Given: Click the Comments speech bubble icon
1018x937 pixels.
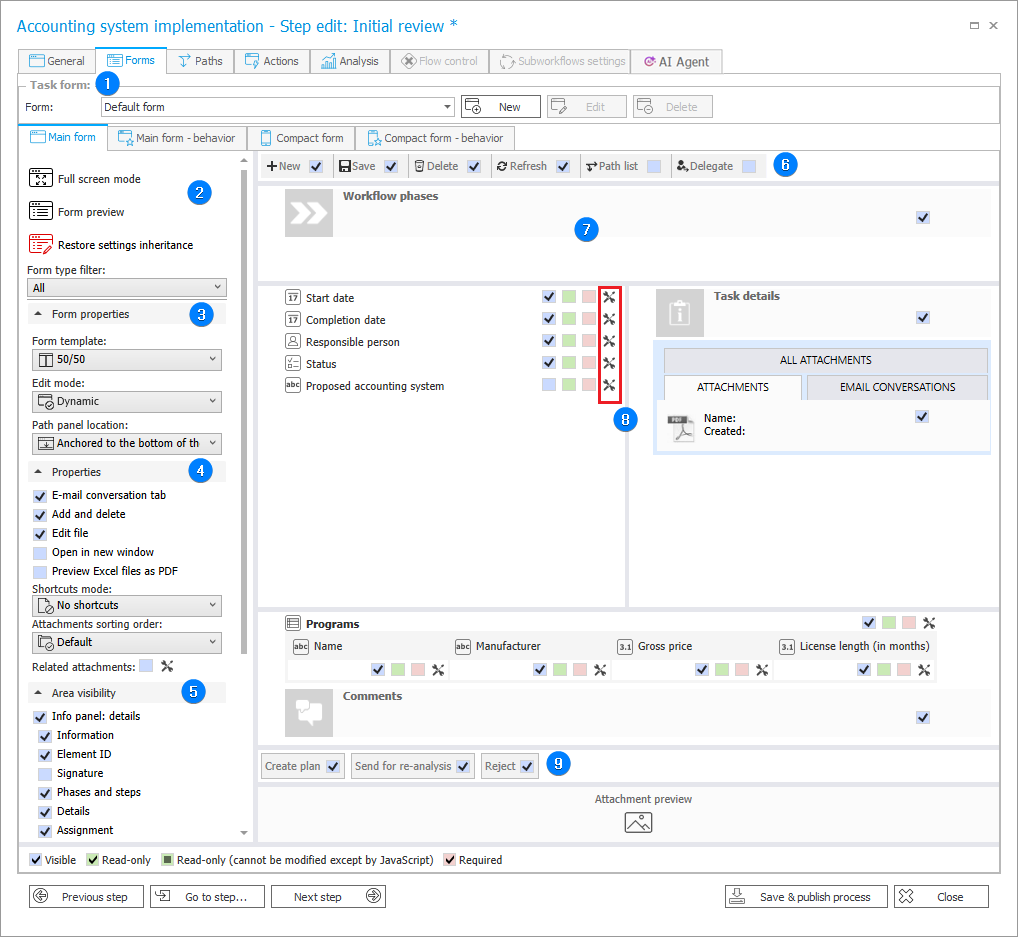Looking at the screenshot, I should click(x=308, y=712).
